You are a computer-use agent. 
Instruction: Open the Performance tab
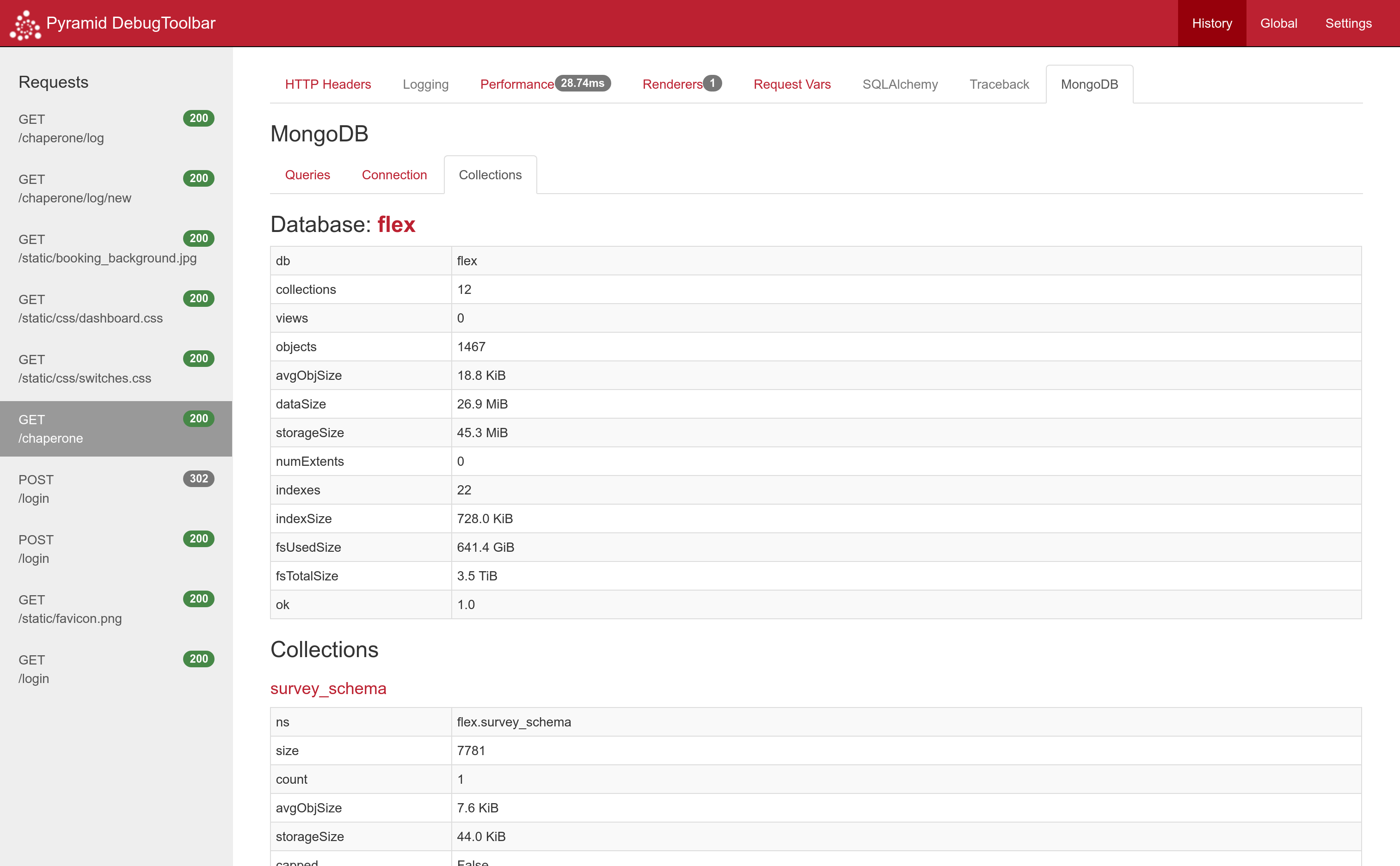click(x=545, y=84)
